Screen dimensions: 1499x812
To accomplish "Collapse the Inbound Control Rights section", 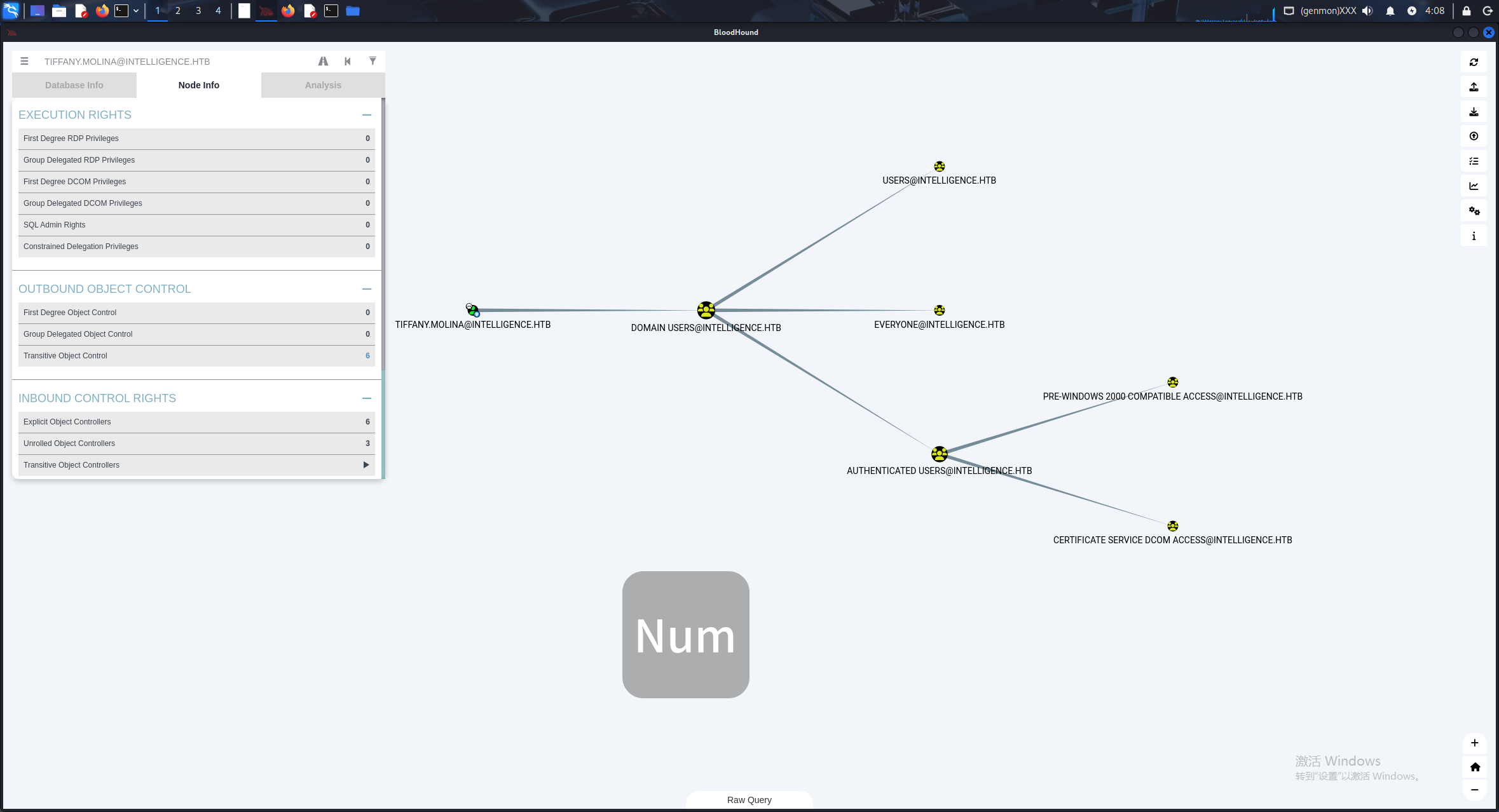I will (x=367, y=398).
